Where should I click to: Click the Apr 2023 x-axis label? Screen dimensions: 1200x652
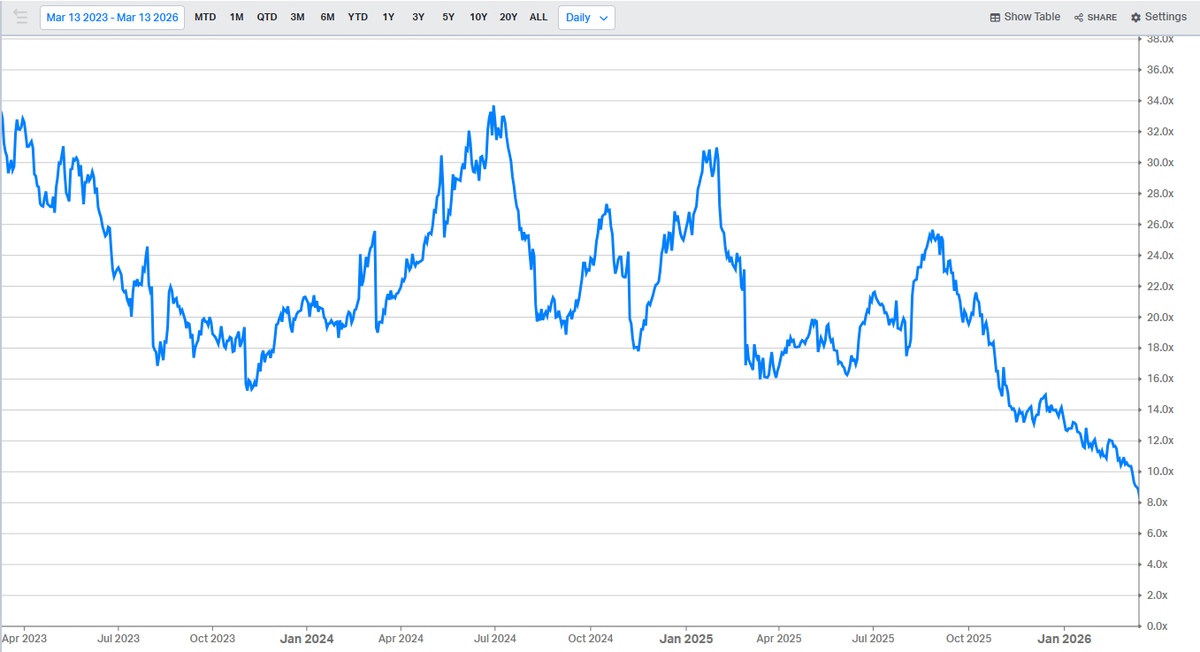click(24, 638)
